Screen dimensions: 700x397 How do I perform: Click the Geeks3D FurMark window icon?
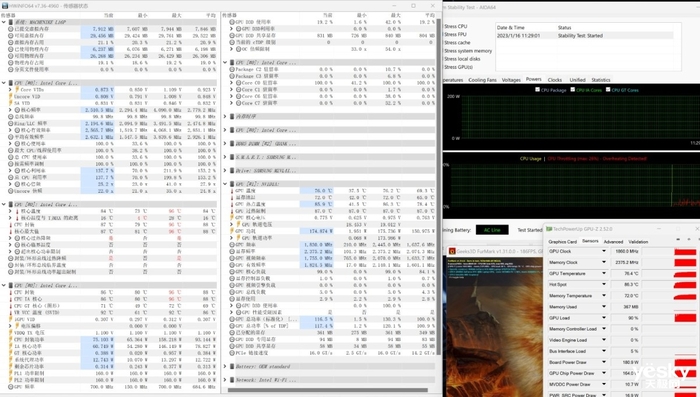click(x=452, y=251)
